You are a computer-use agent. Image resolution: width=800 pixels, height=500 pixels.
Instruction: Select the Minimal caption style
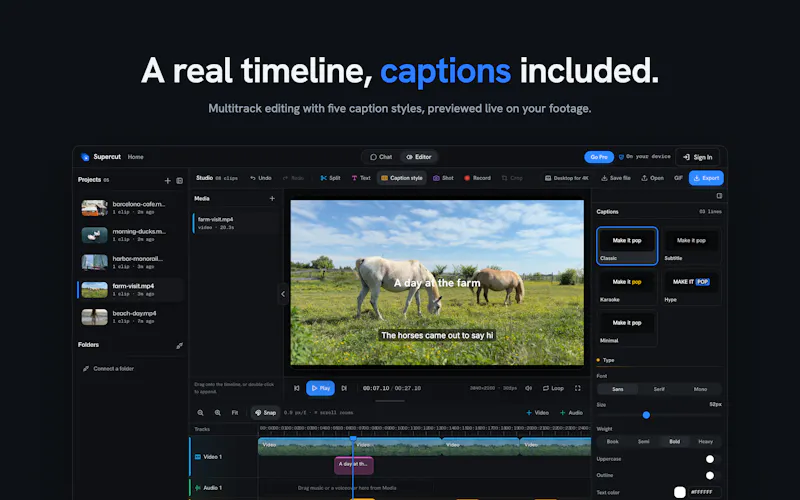(x=627, y=329)
